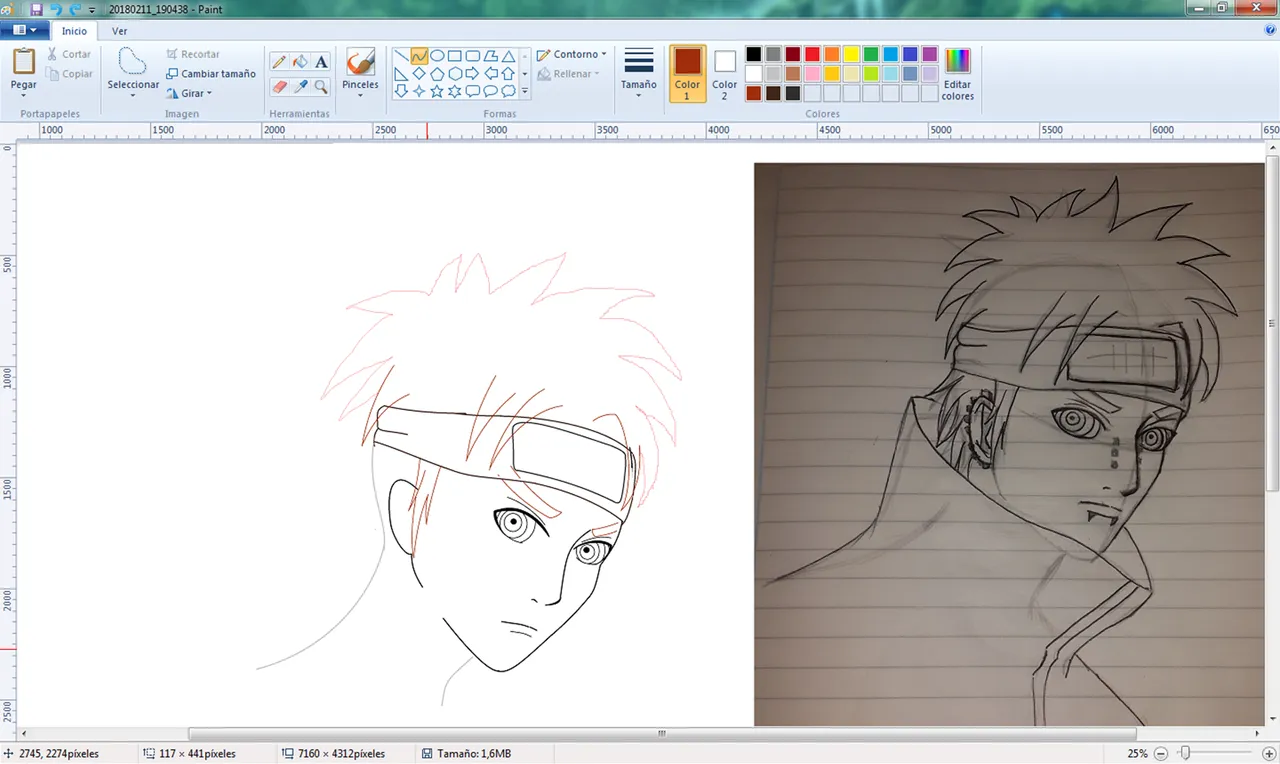Viewport: 1280px width, 764px height.
Task: Open the Girar rotate dropdown
Action: tap(189, 93)
